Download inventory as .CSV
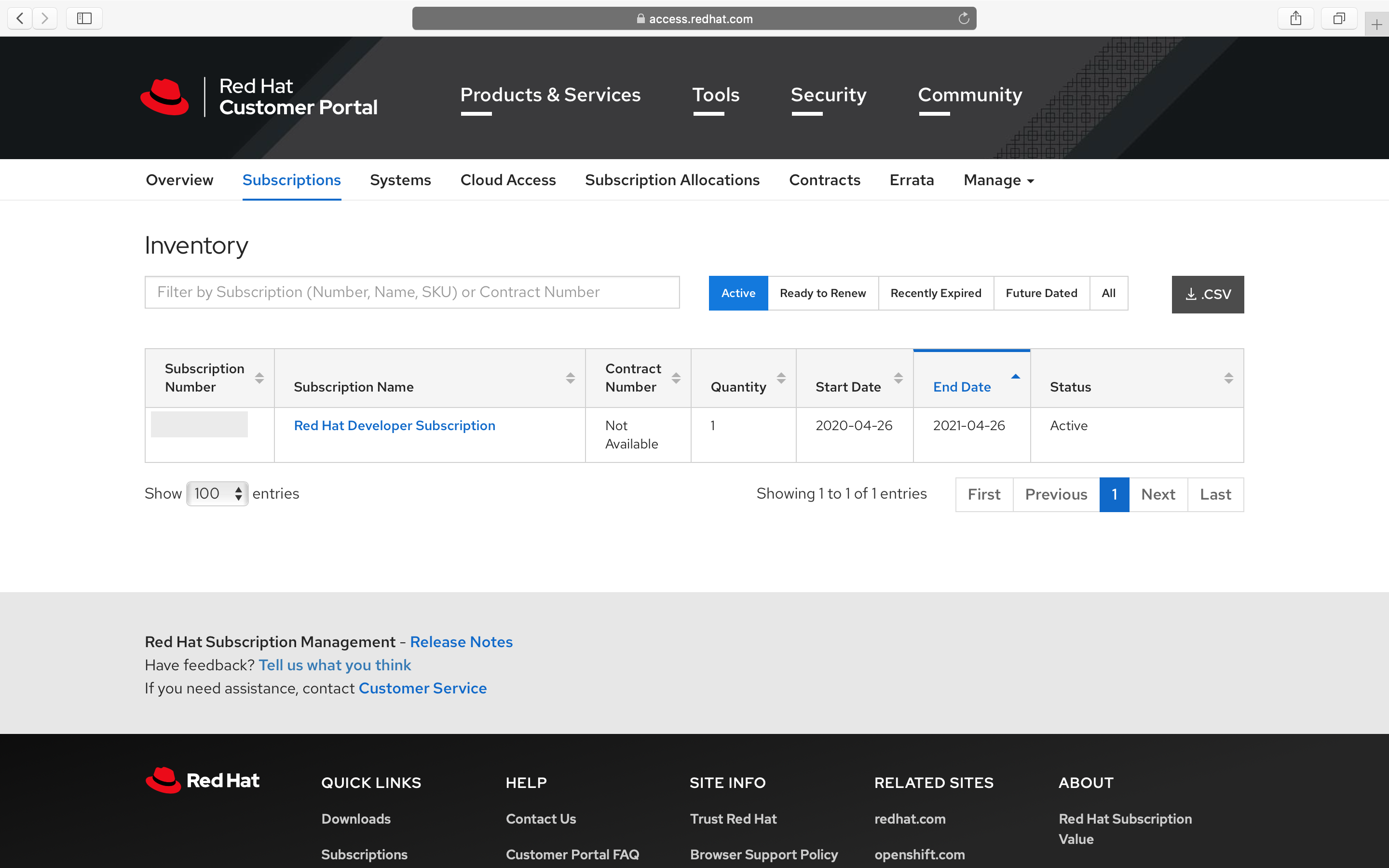This screenshot has width=1389, height=868. click(1208, 295)
